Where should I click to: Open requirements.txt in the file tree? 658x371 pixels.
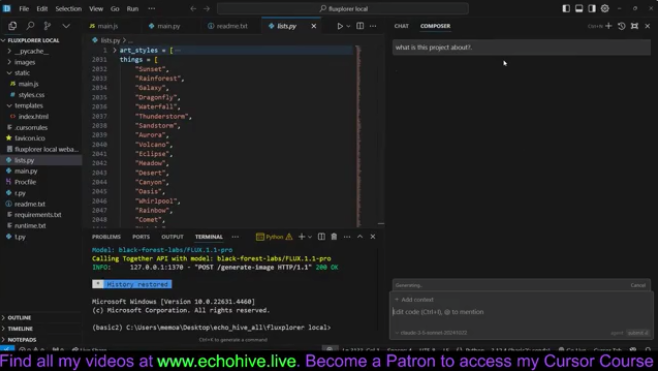pos(38,215)
